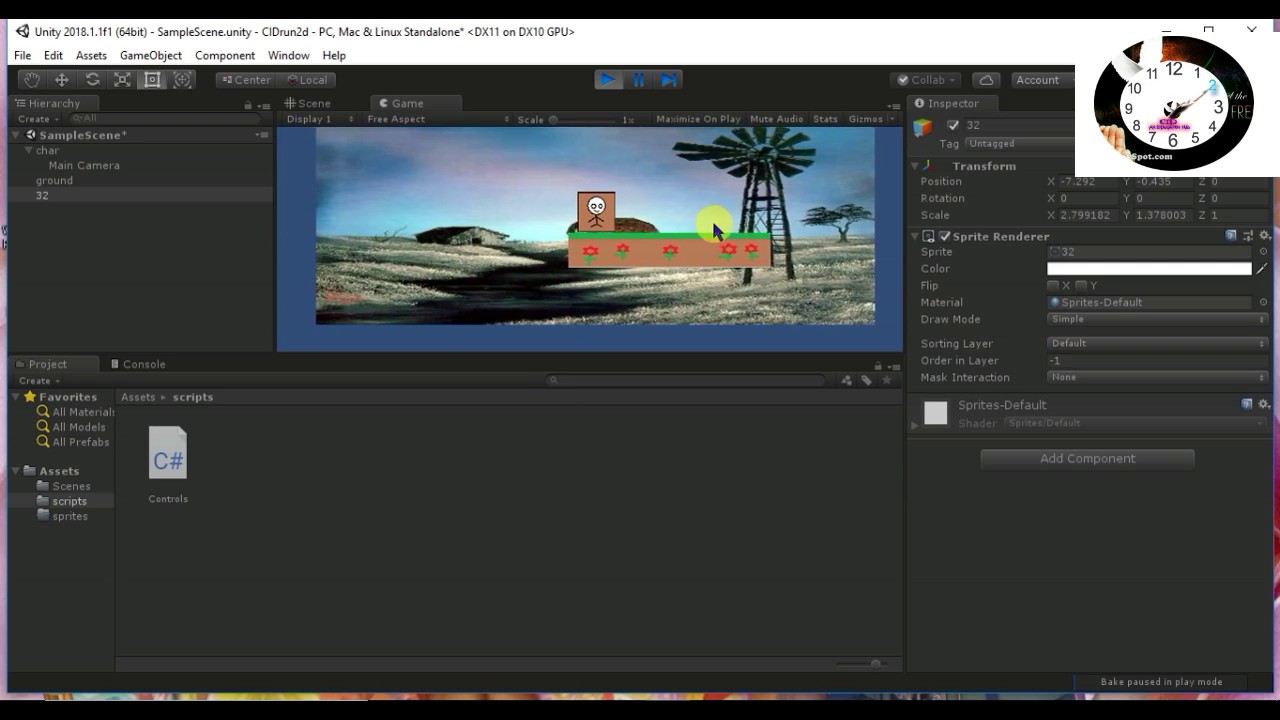Click the Stats button in Game view
The height and width of the screenshot is (720, 1280).
[x=825, y=119]
